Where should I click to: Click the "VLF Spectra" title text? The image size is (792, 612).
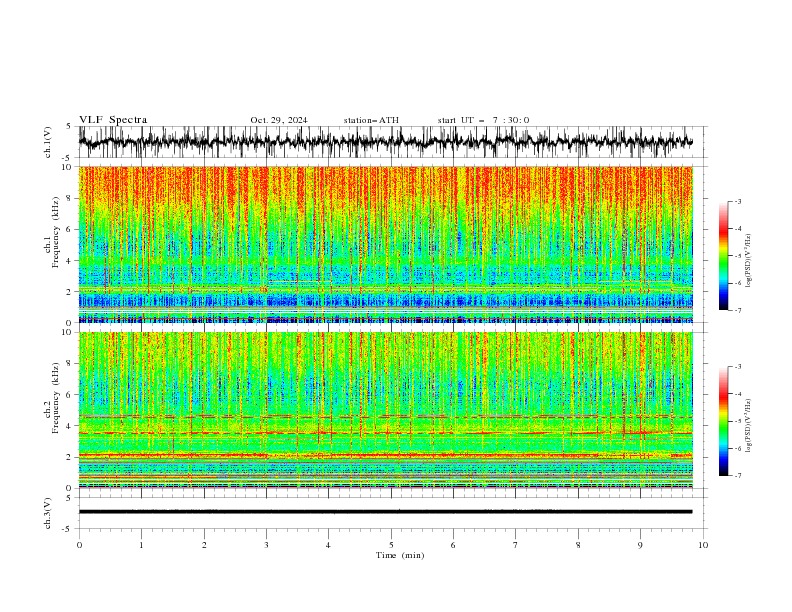[x=113, y=120]
